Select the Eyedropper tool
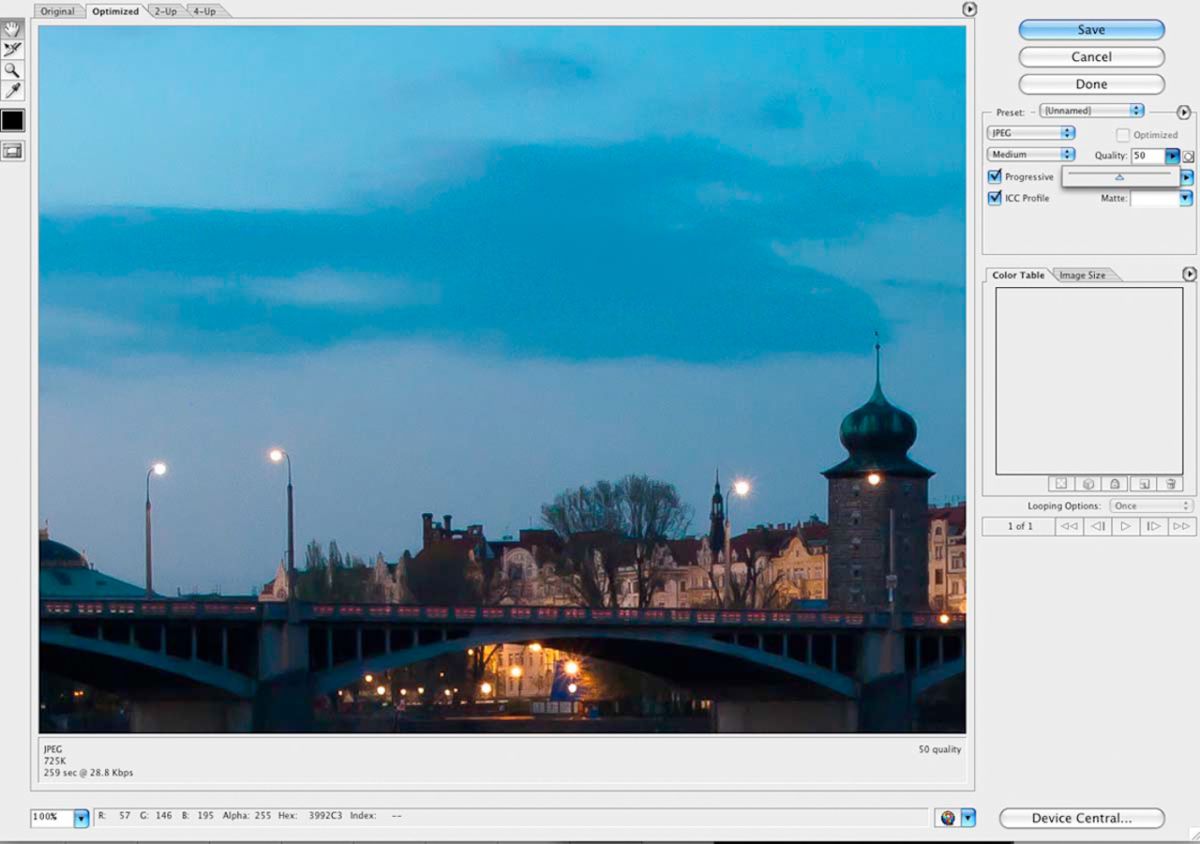Image resolution: width=1200 pixels, height=844 pixels. 13,92
